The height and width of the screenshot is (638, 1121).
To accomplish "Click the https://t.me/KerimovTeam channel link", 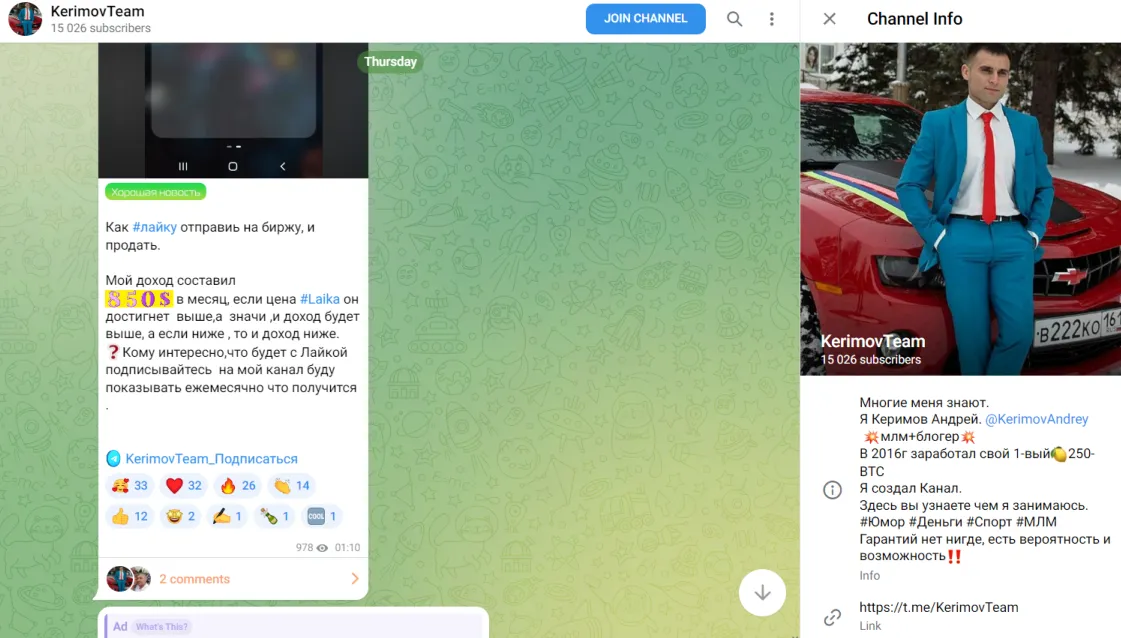I will 939,607.
